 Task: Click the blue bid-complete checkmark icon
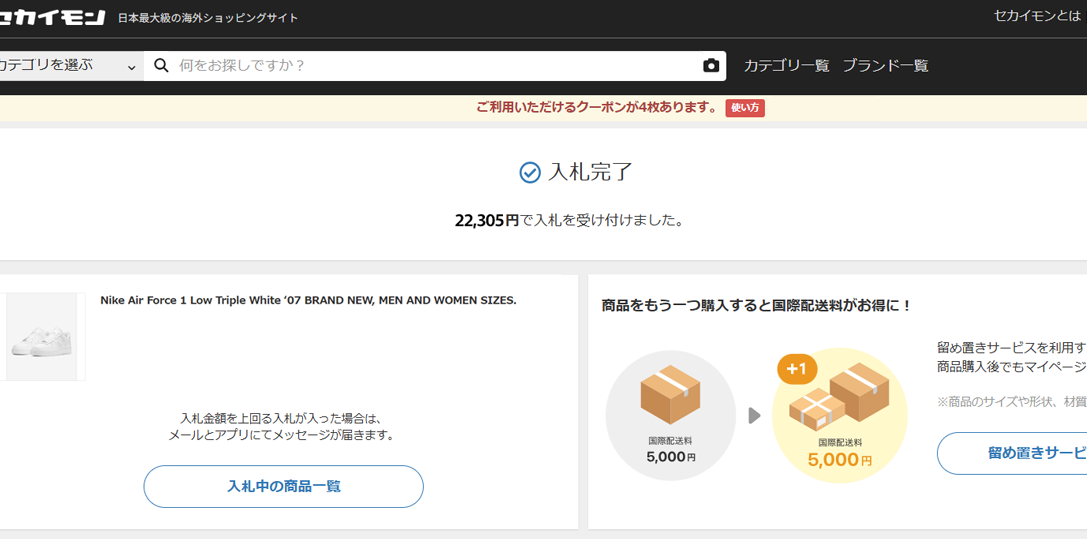click(530, 173)
